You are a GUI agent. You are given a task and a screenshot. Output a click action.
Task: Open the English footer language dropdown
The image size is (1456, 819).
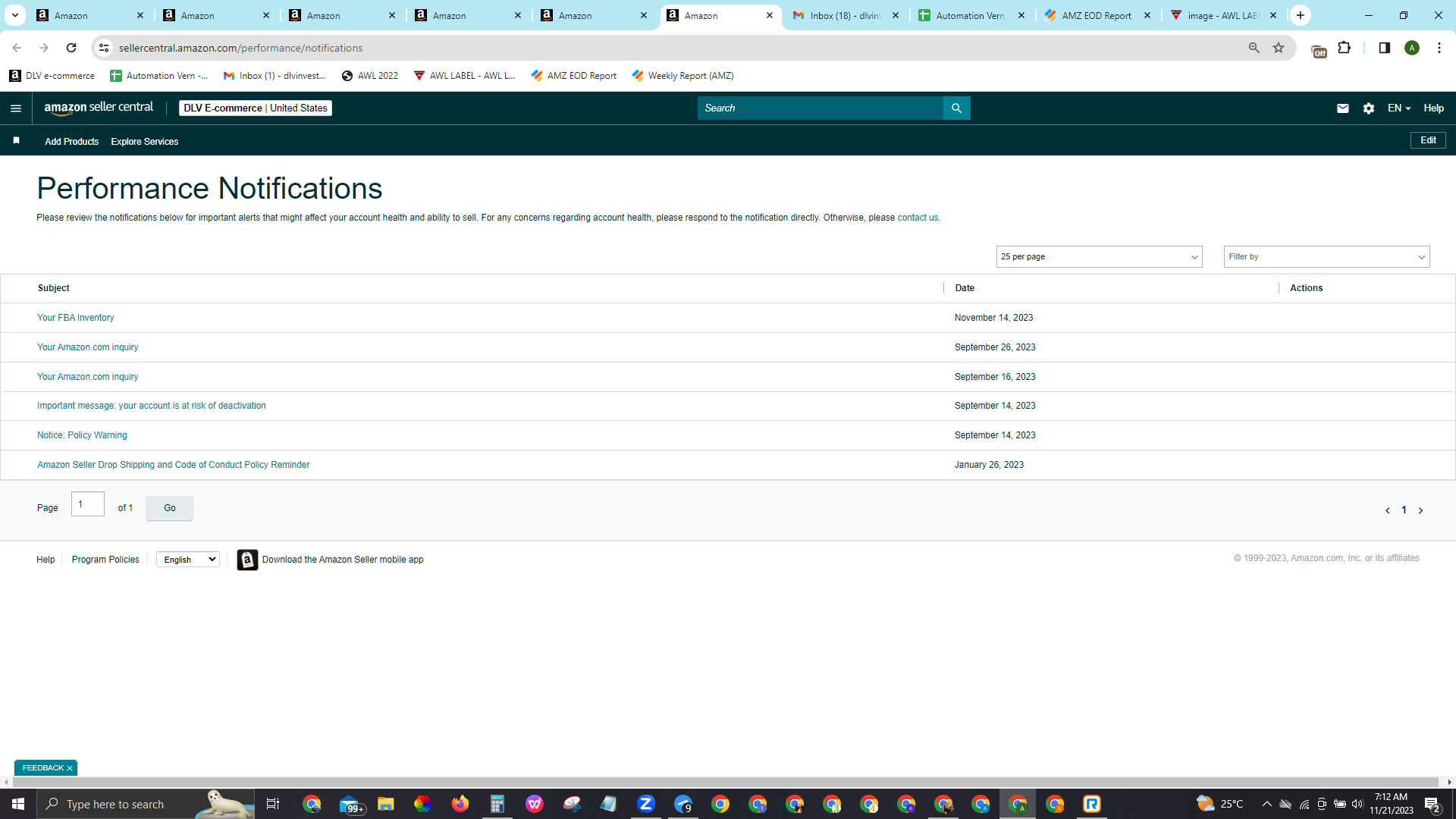pyautogui.click(x=187, y=560)
